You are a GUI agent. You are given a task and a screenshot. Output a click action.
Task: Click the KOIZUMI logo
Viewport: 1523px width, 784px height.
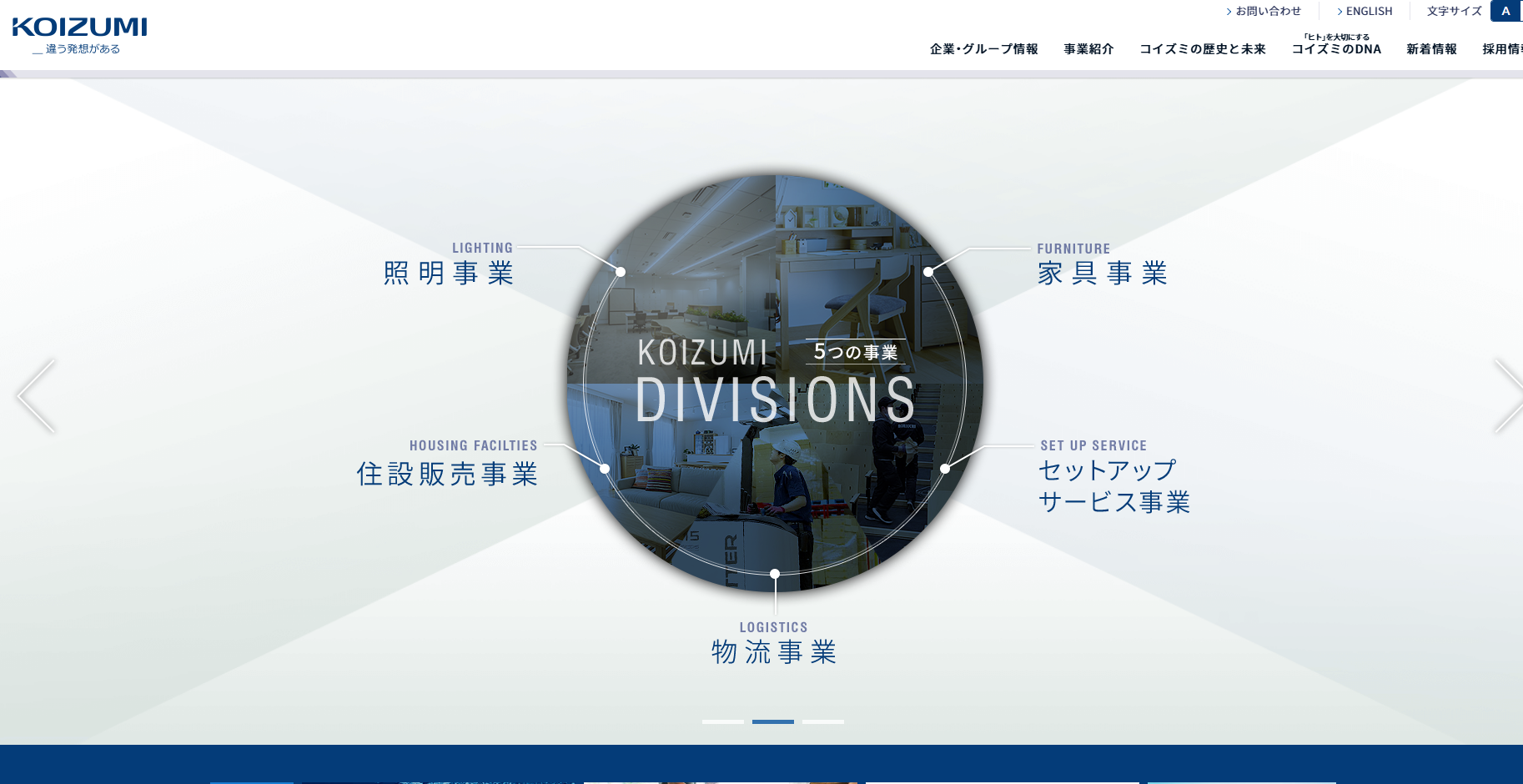coord(79,27)
